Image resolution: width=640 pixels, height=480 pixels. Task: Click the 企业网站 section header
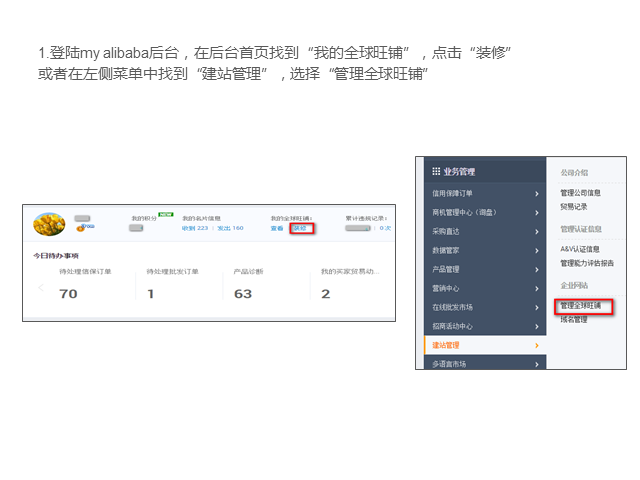(x=574, y=285)
